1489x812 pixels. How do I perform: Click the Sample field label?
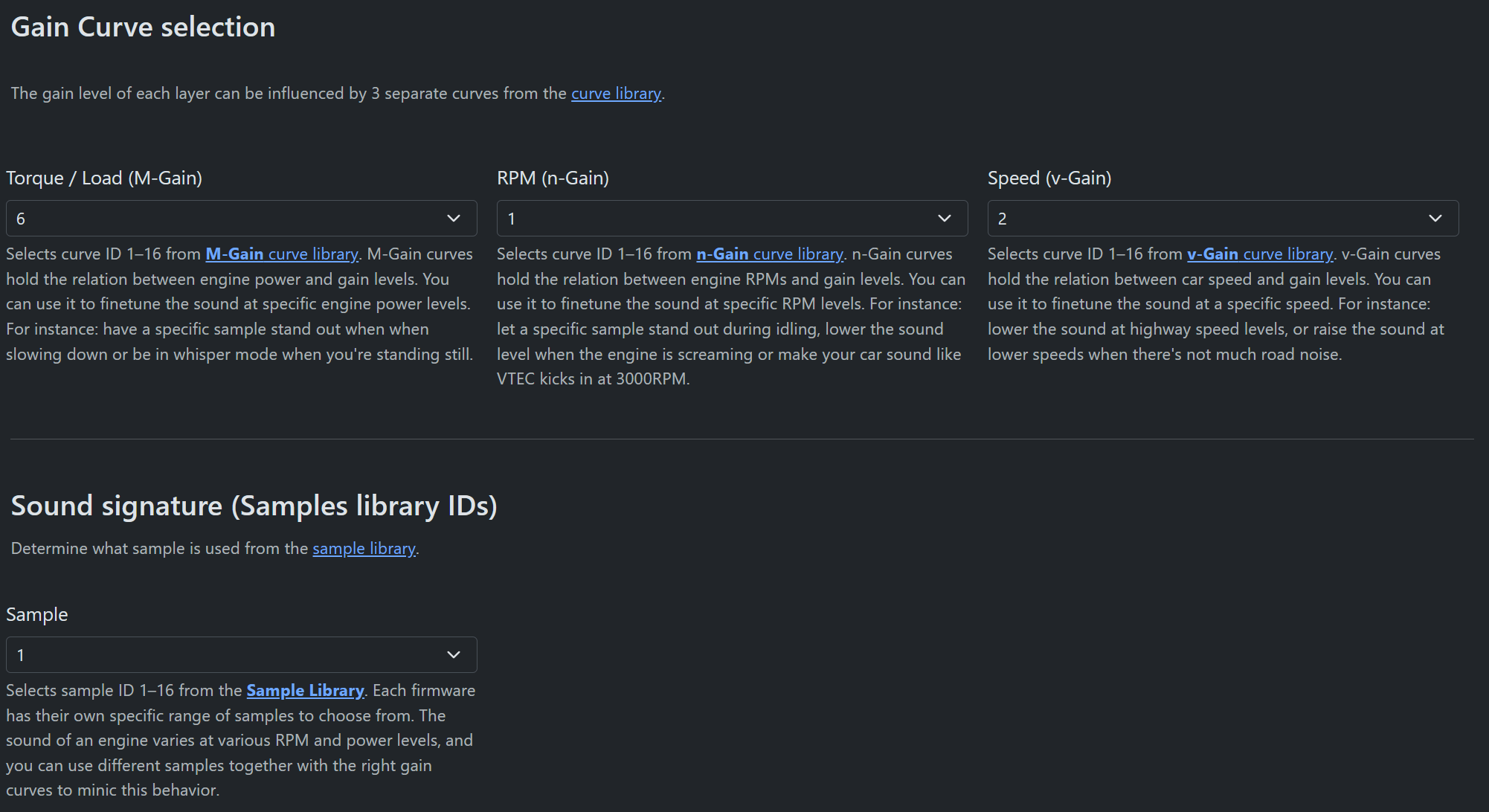[37, 615]
